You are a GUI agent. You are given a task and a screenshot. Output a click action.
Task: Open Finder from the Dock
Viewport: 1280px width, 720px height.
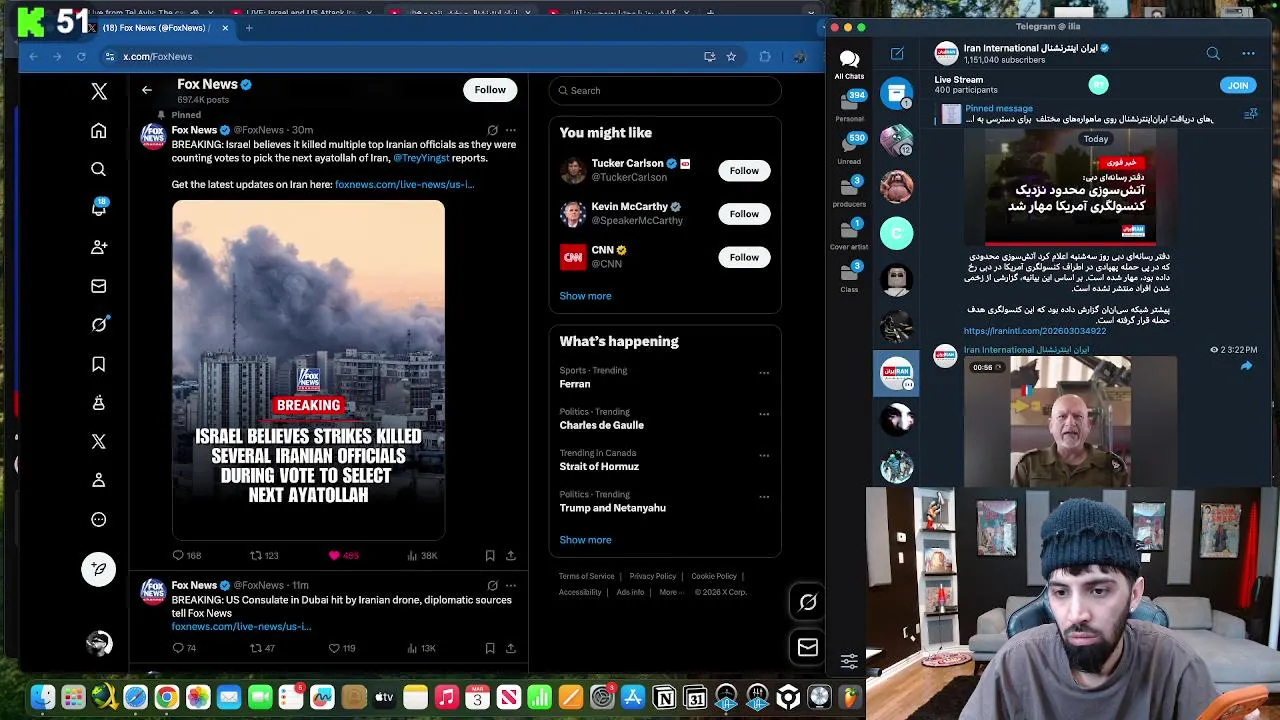click(x=42, y=697)
